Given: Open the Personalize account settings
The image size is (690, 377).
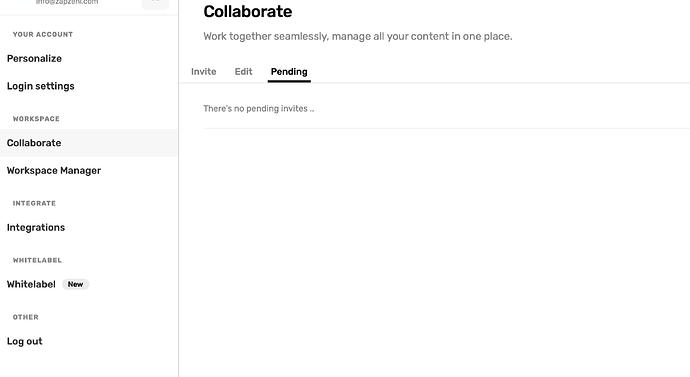Looking at the screenshot, I should coord(34,59).
